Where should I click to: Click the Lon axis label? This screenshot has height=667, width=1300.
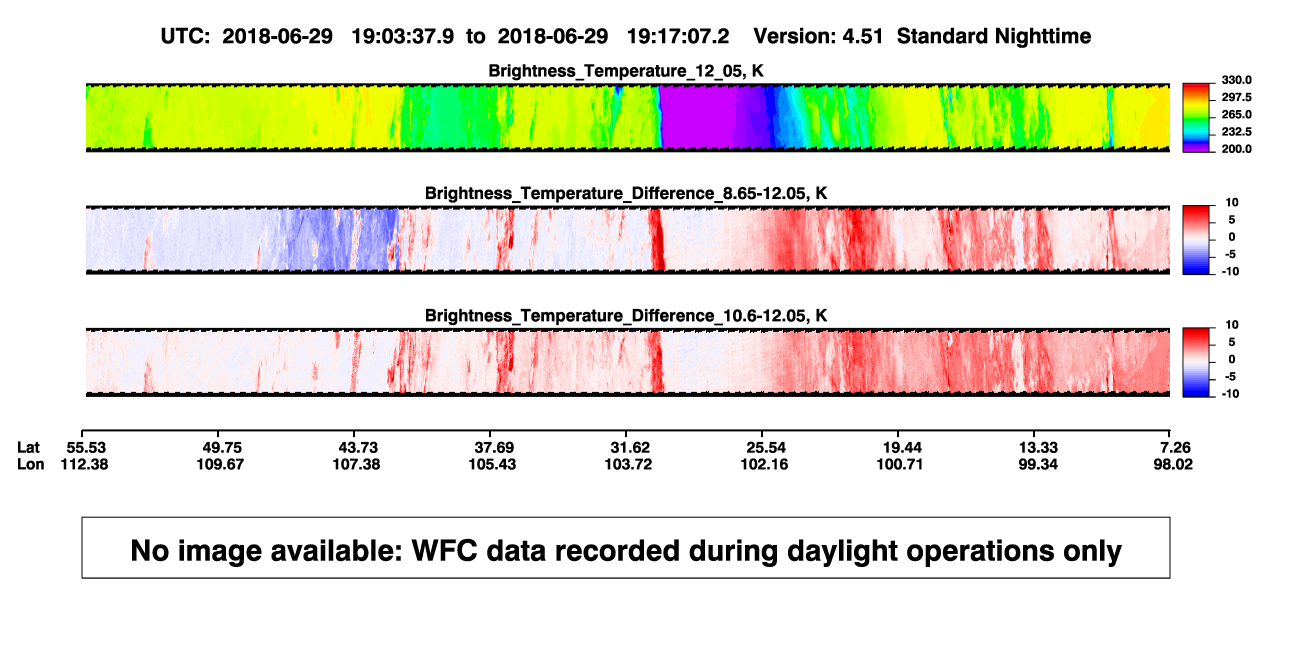point(30,464)
